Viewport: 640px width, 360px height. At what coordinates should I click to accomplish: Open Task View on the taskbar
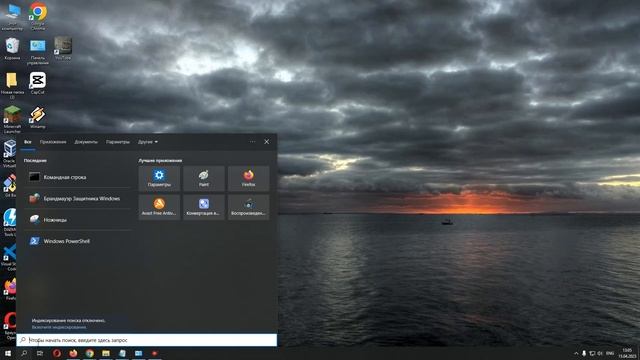(x=40, y=353)
